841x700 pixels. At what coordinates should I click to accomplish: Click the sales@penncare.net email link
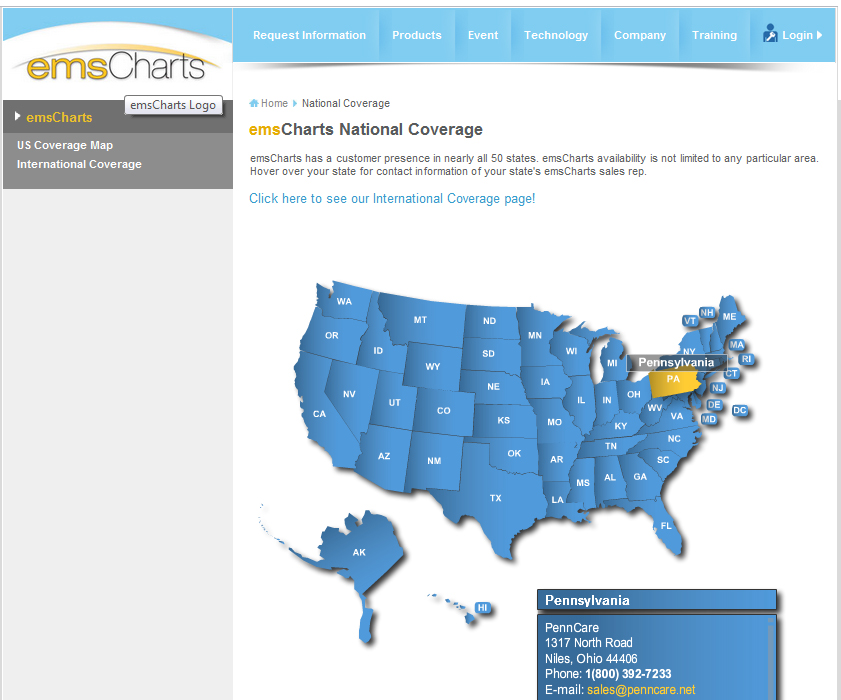pos(641,690)
